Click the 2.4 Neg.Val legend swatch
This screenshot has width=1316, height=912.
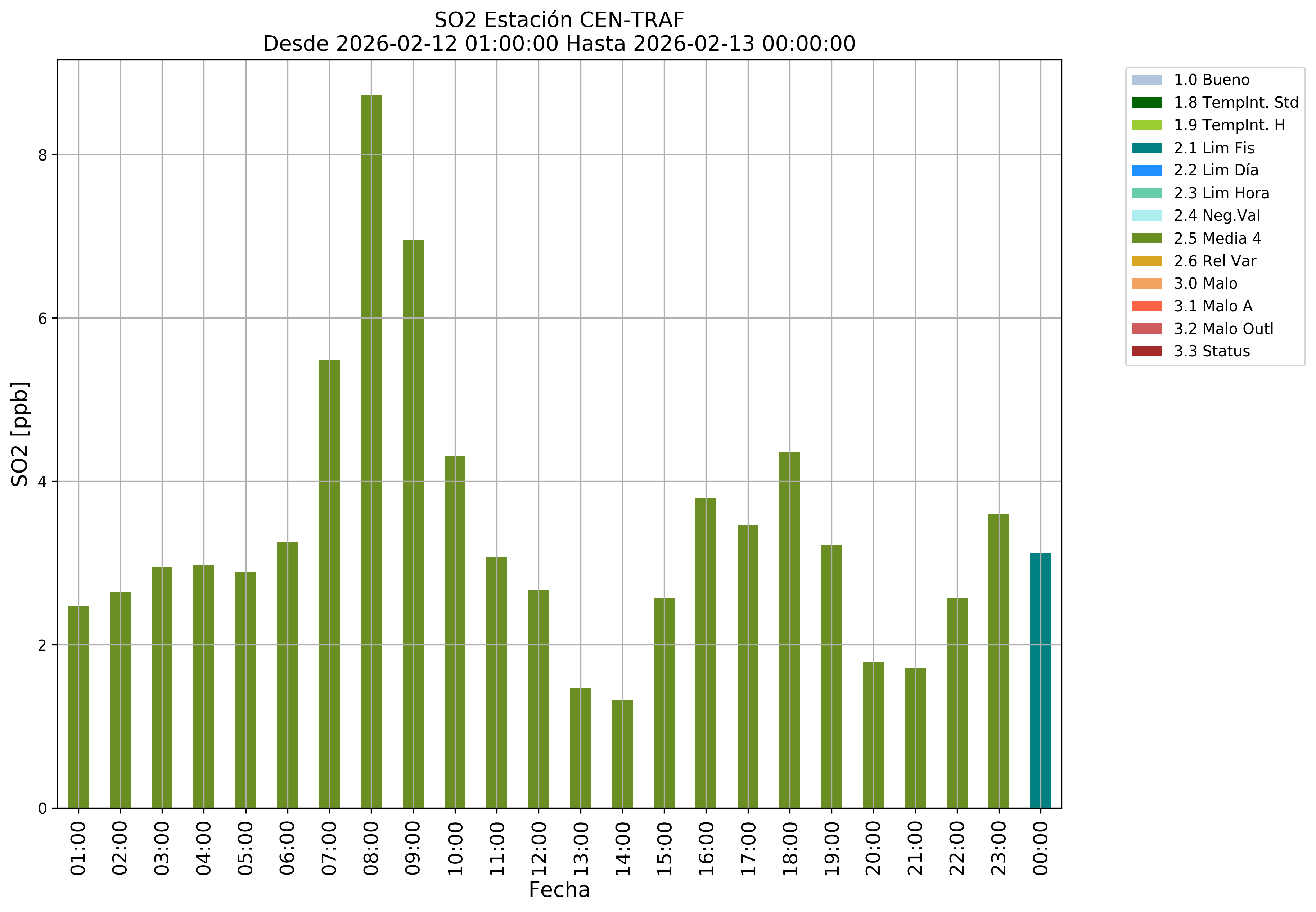pyautogui.click(x=1146, y=216)
